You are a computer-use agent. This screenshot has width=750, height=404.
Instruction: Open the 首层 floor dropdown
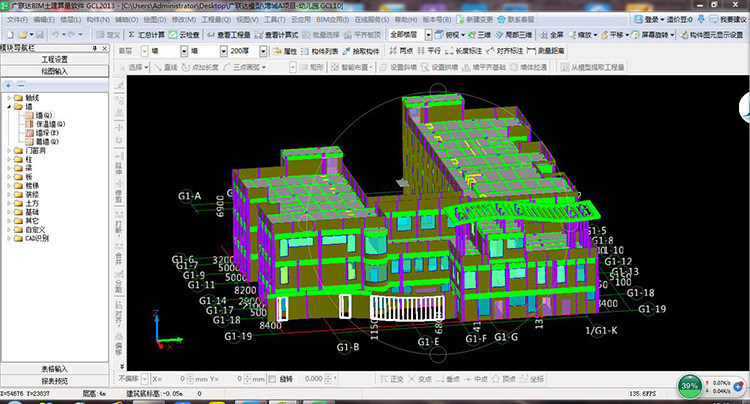[x=144, y=51]
